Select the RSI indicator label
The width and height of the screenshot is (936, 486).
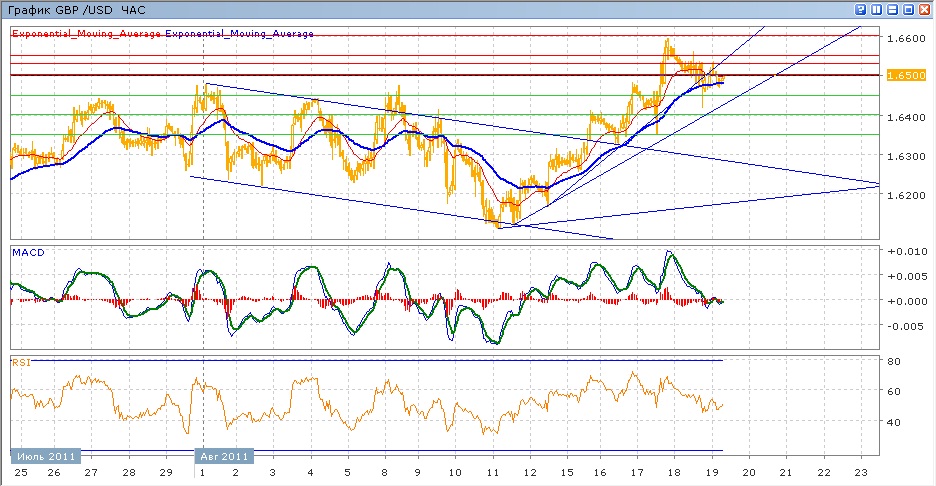coord(20,362)
